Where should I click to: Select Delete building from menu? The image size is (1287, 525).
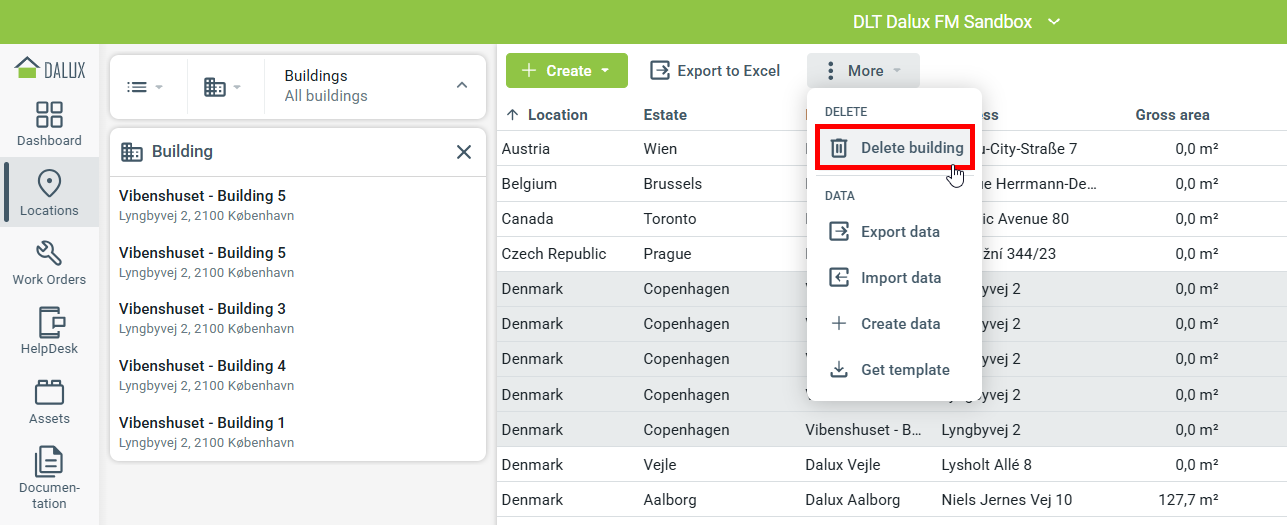click(895, 148)
